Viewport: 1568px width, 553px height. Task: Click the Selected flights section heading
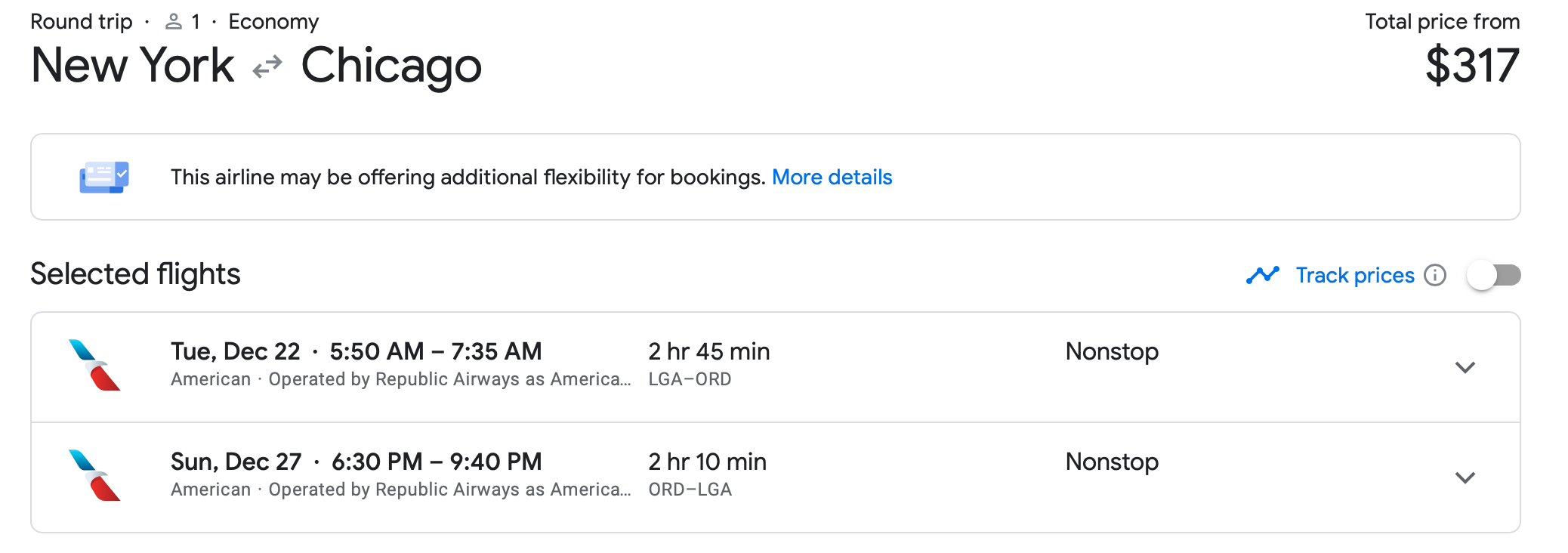[134, 274]
